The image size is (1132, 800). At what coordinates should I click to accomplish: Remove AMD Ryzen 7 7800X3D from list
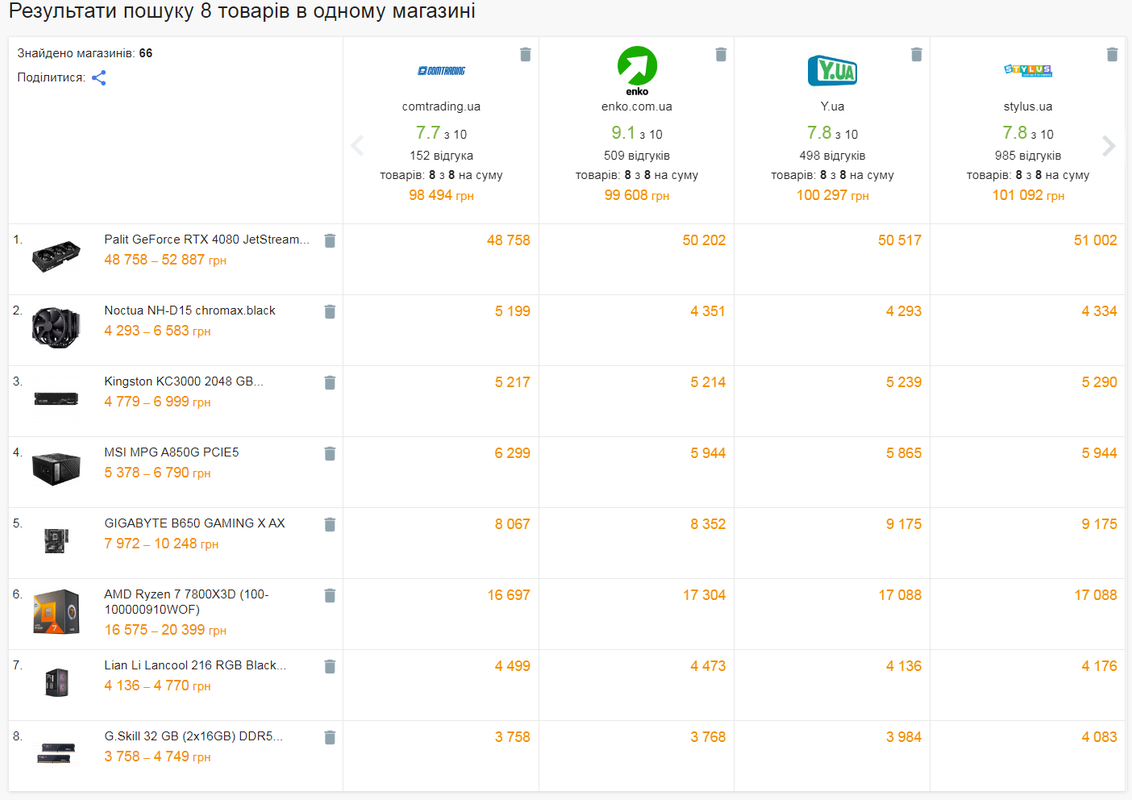[330, 595]
